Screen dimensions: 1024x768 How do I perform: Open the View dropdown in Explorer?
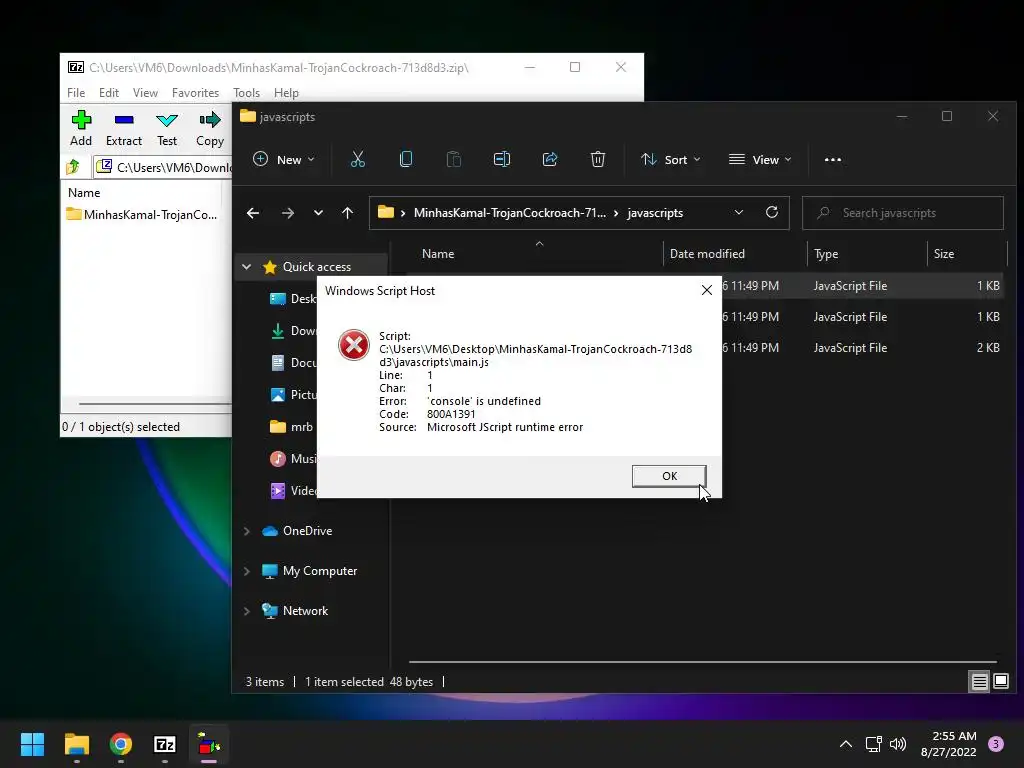pyautogui.click(x=760, y=159)
